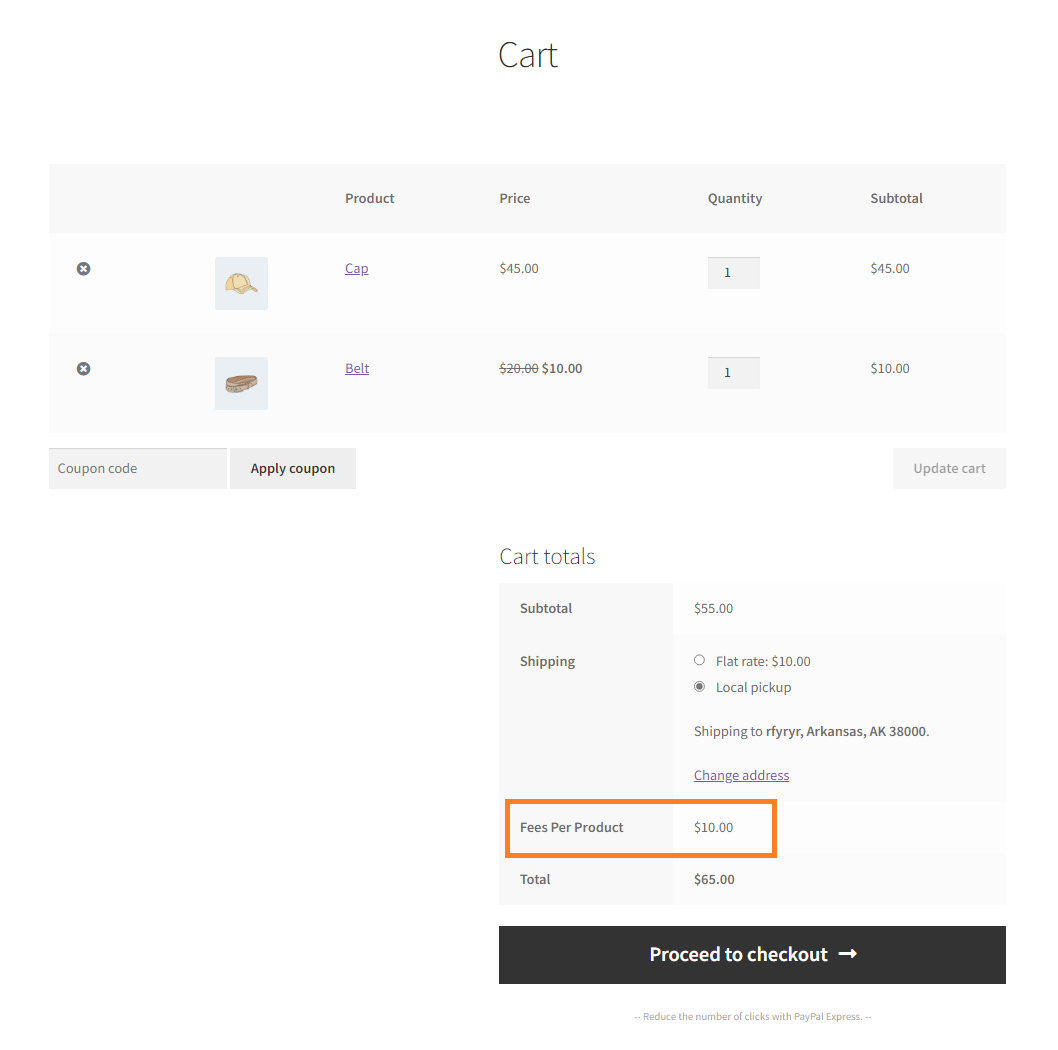Open the Cap product thumbnail
Image resolution: width=1058 pixels, height=1050 pixels.
242,283
